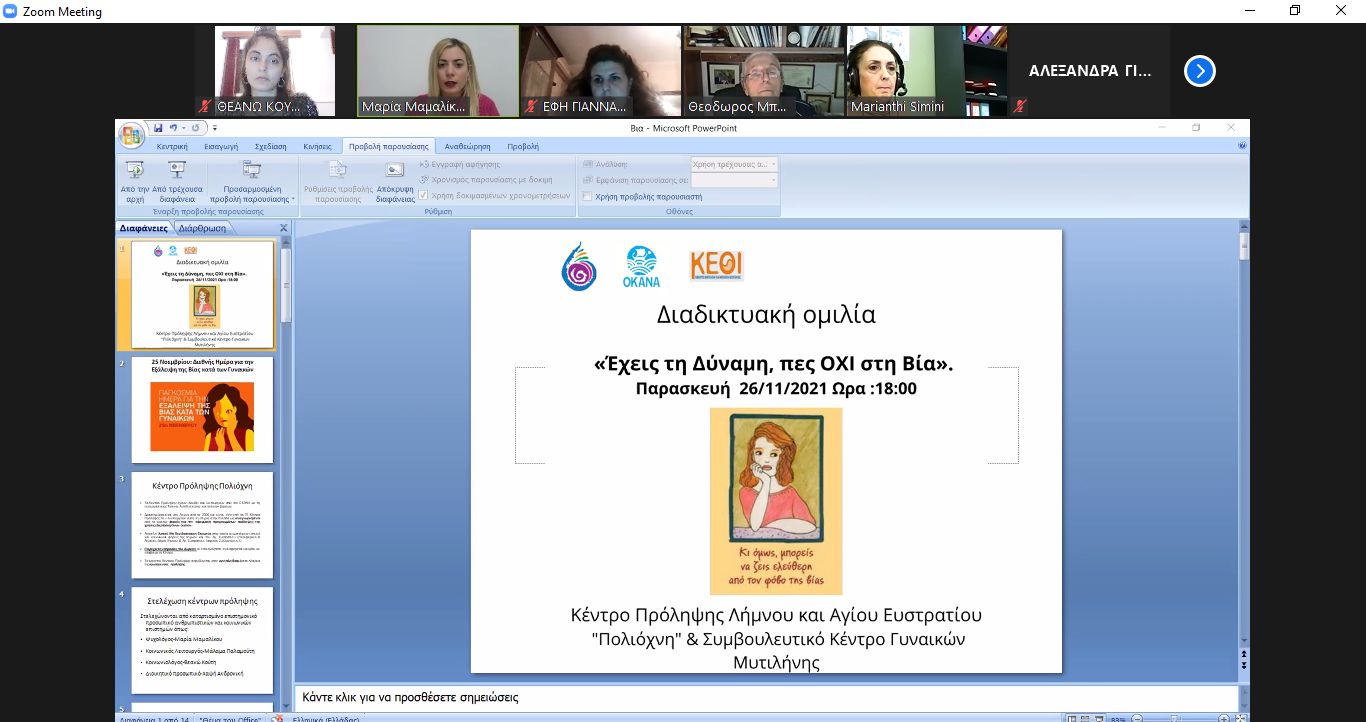The width and height of the screenshot is (1366, 722).
Task: Show next Zoom participants with blue arrow
Action: (1199, 71)
